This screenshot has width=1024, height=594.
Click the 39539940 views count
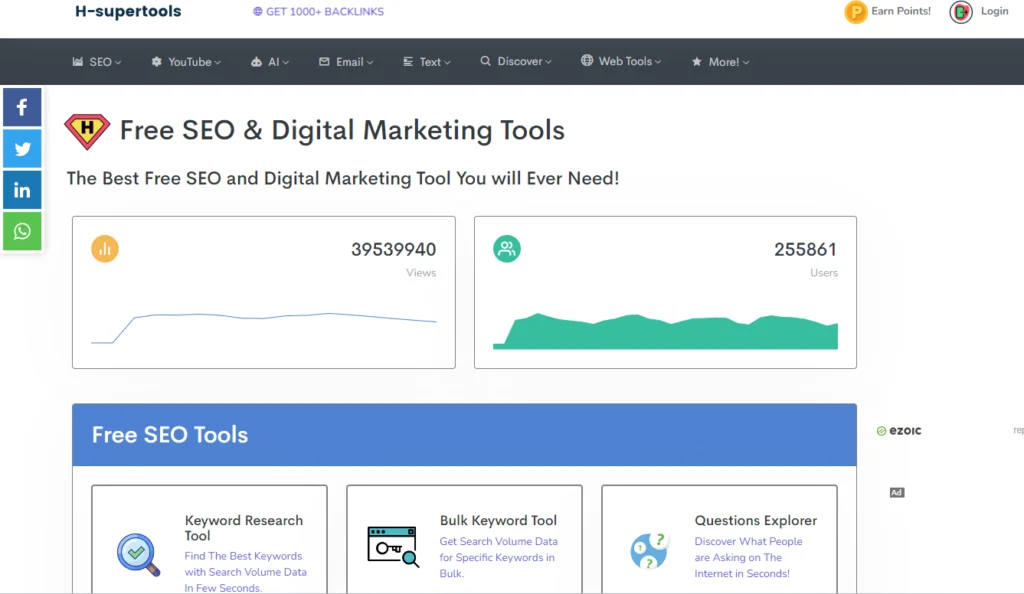[393, 249]
